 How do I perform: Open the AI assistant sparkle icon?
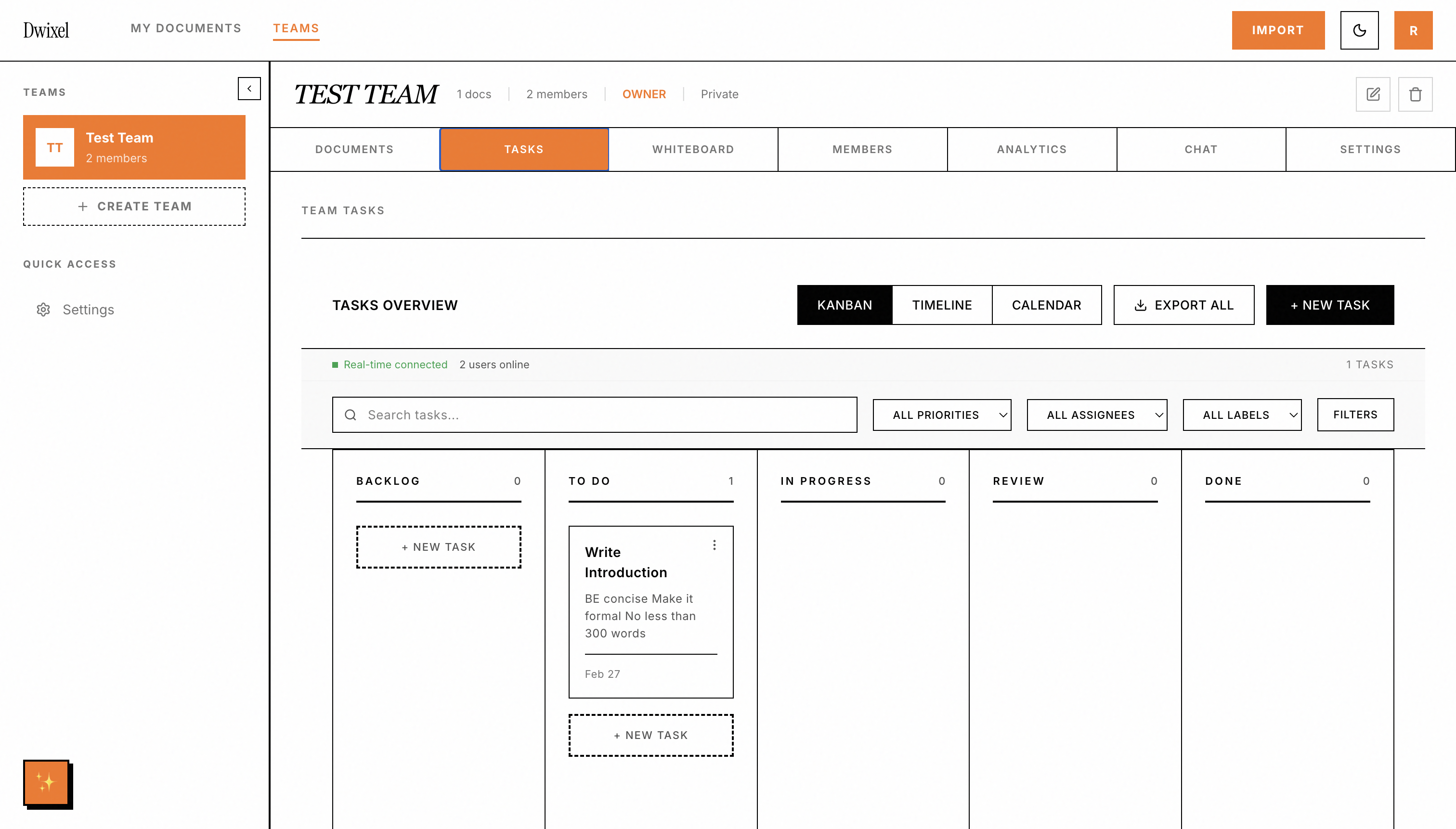coord(46,783)
